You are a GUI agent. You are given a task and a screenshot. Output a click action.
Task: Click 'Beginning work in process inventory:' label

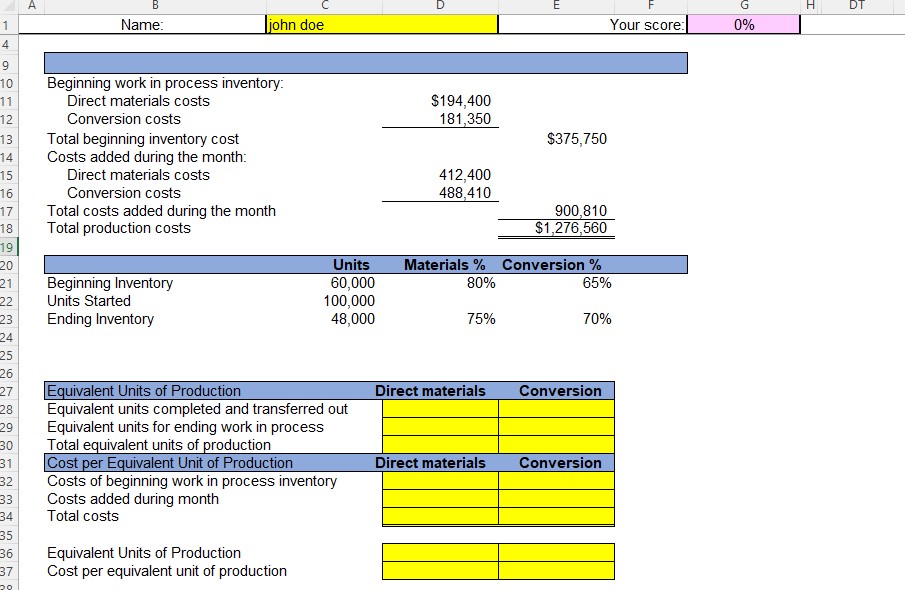165,83
